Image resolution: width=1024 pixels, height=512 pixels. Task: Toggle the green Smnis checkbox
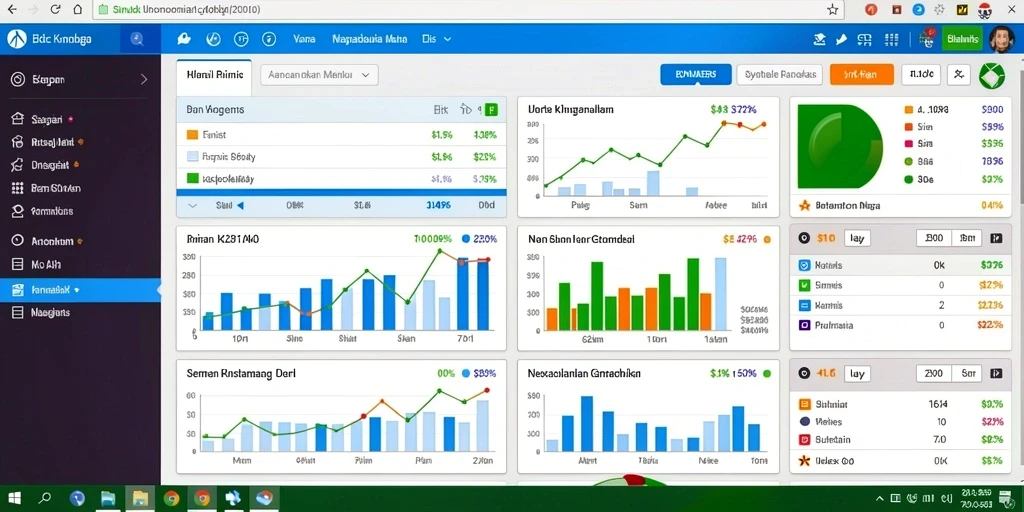pyautogui.click(x=804, y=285)
